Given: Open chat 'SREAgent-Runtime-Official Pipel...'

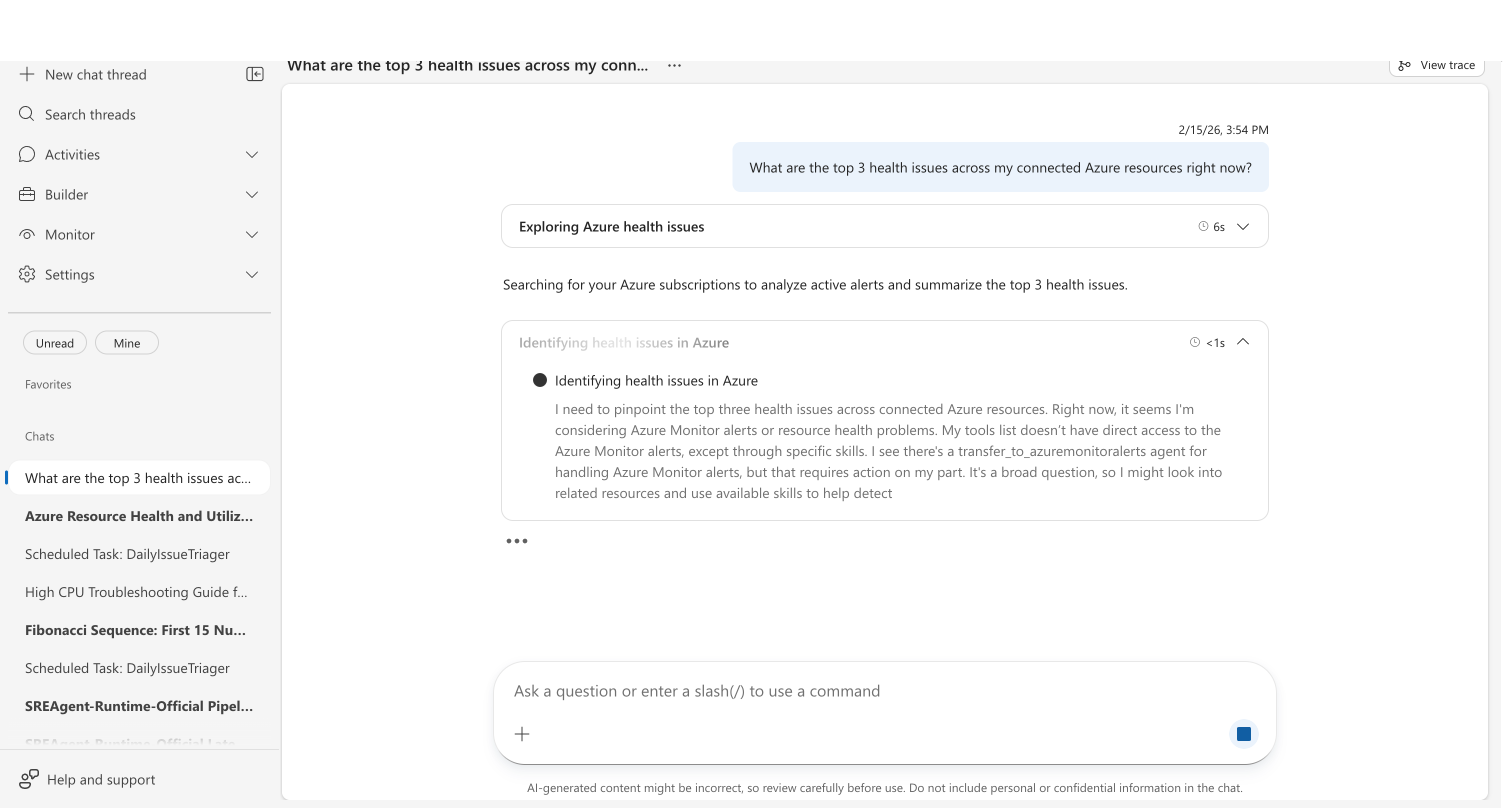Looking at the screenshot, I should [x=138, y=706].
